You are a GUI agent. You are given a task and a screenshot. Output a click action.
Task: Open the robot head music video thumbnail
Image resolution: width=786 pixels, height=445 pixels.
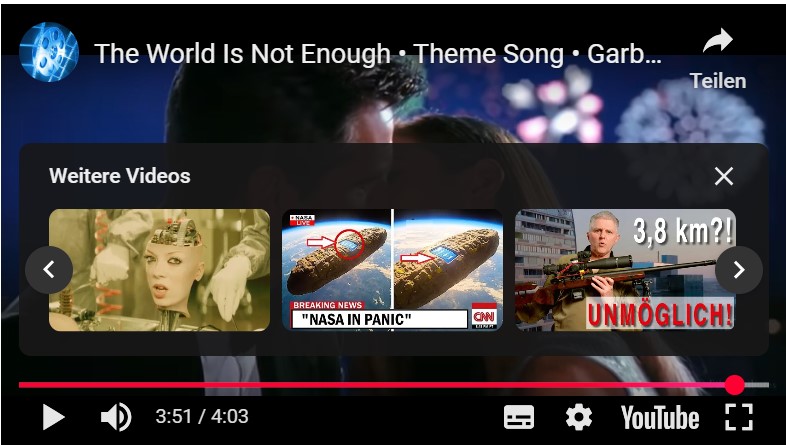159,270
